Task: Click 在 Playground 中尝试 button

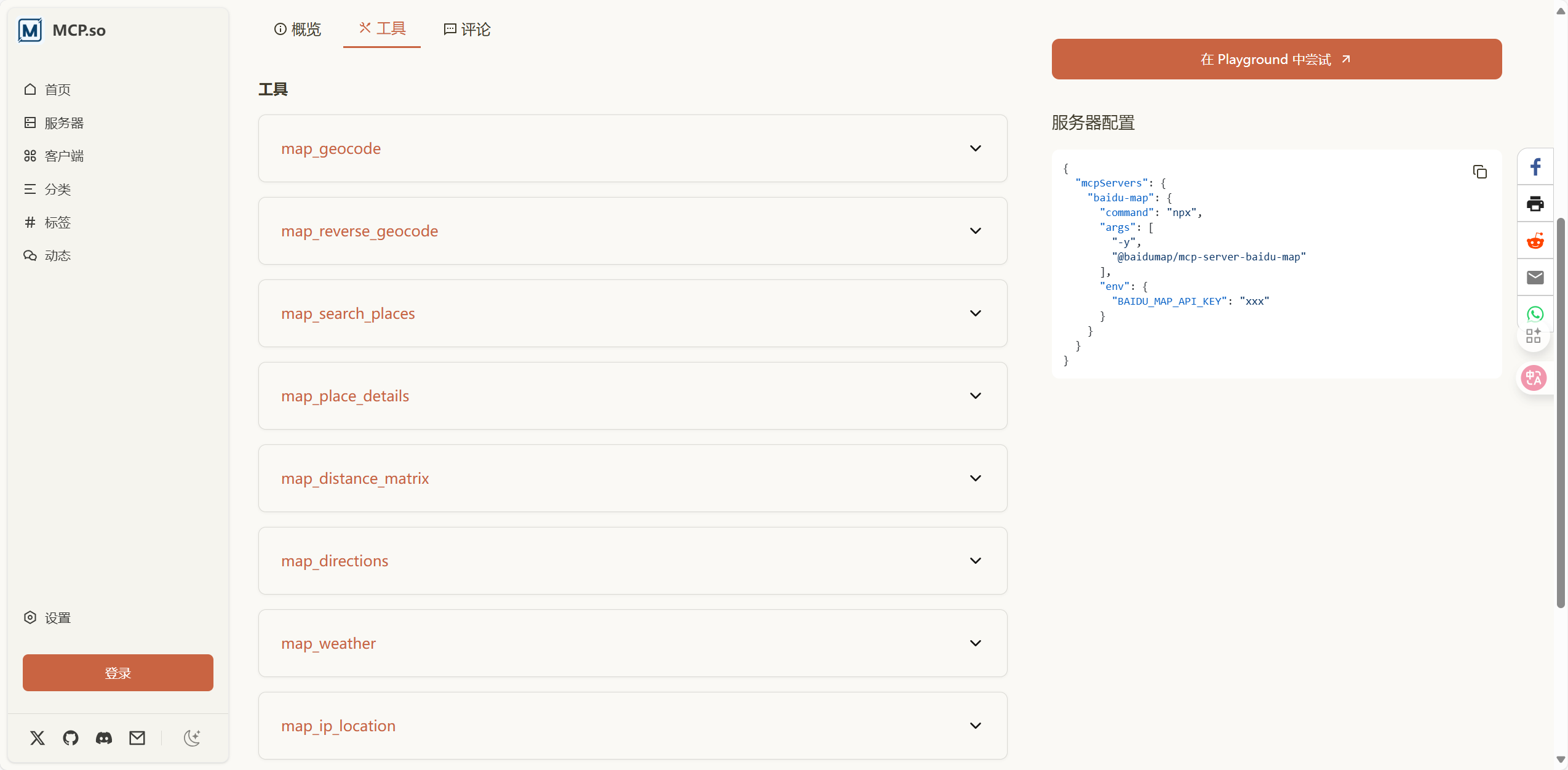Action: [1276, 59]
